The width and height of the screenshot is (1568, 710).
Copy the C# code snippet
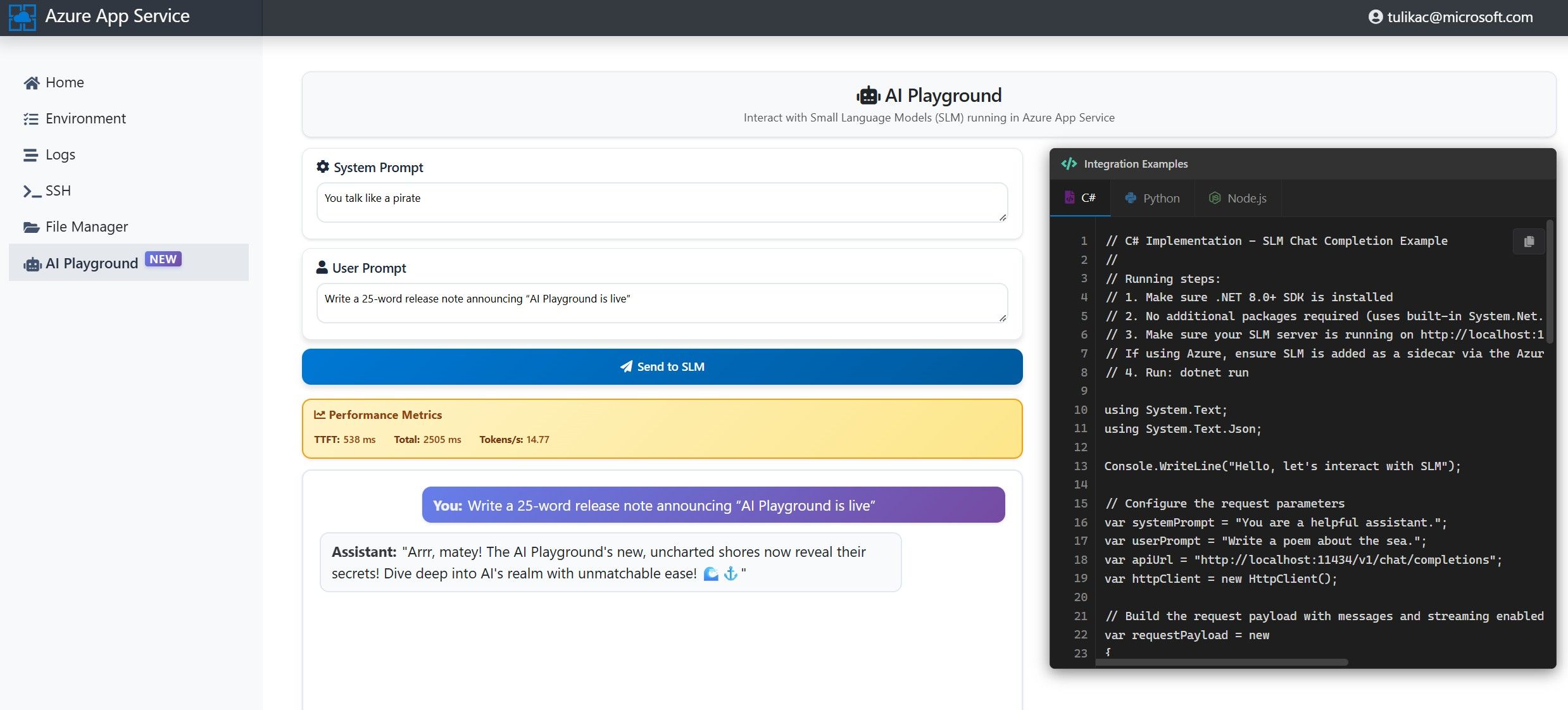(1529, 241)
